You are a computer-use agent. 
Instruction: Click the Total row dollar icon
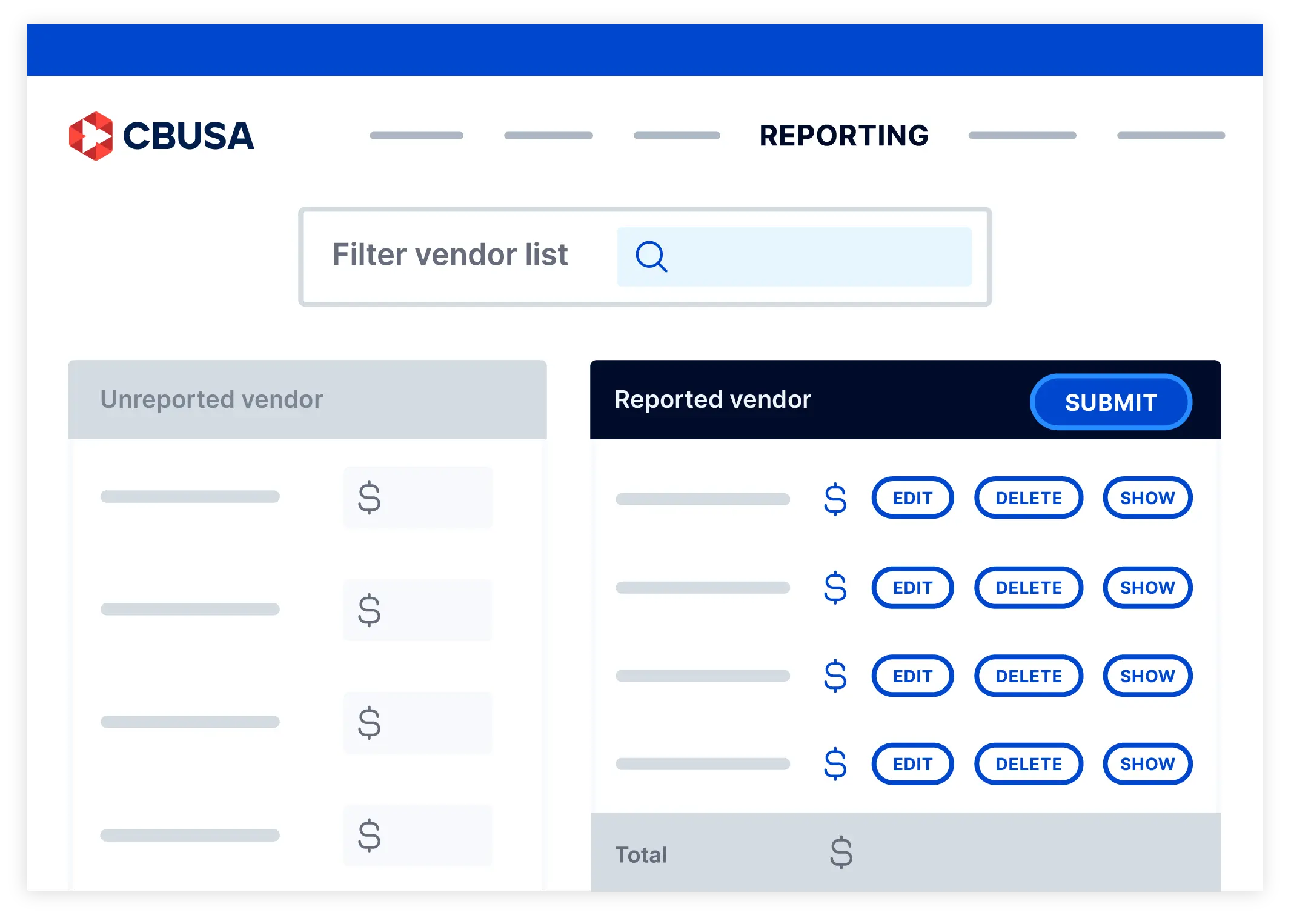[841, 853]
